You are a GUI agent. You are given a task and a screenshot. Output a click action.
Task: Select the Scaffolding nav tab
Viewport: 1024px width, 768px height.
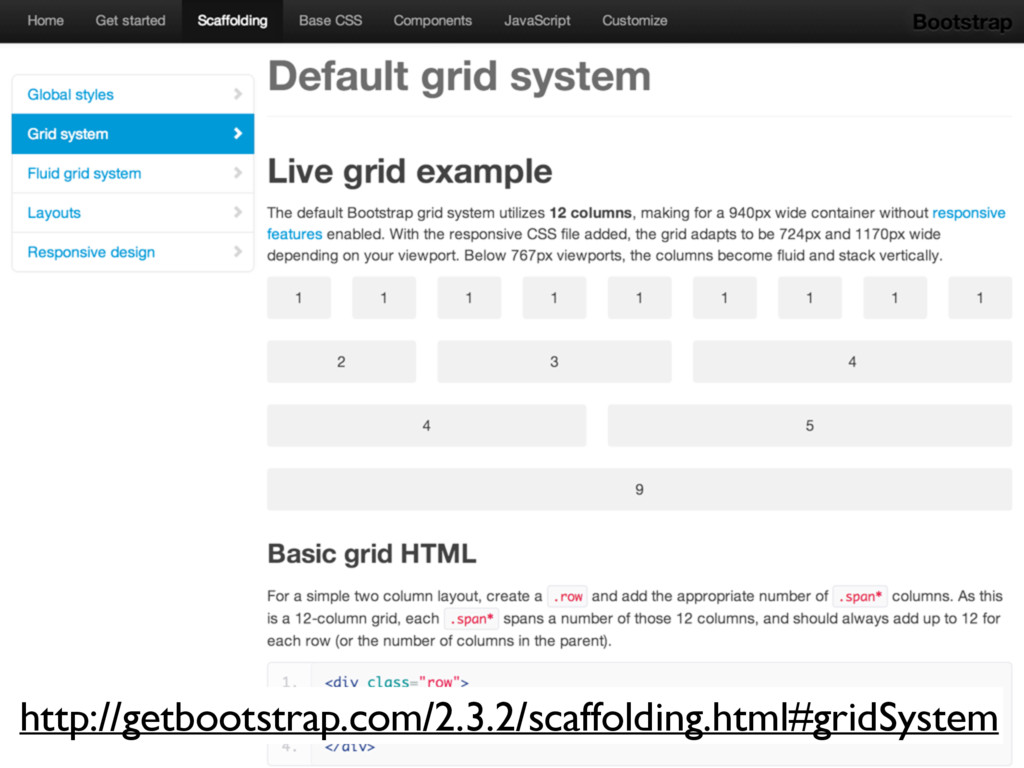click(x=232, y=21)
